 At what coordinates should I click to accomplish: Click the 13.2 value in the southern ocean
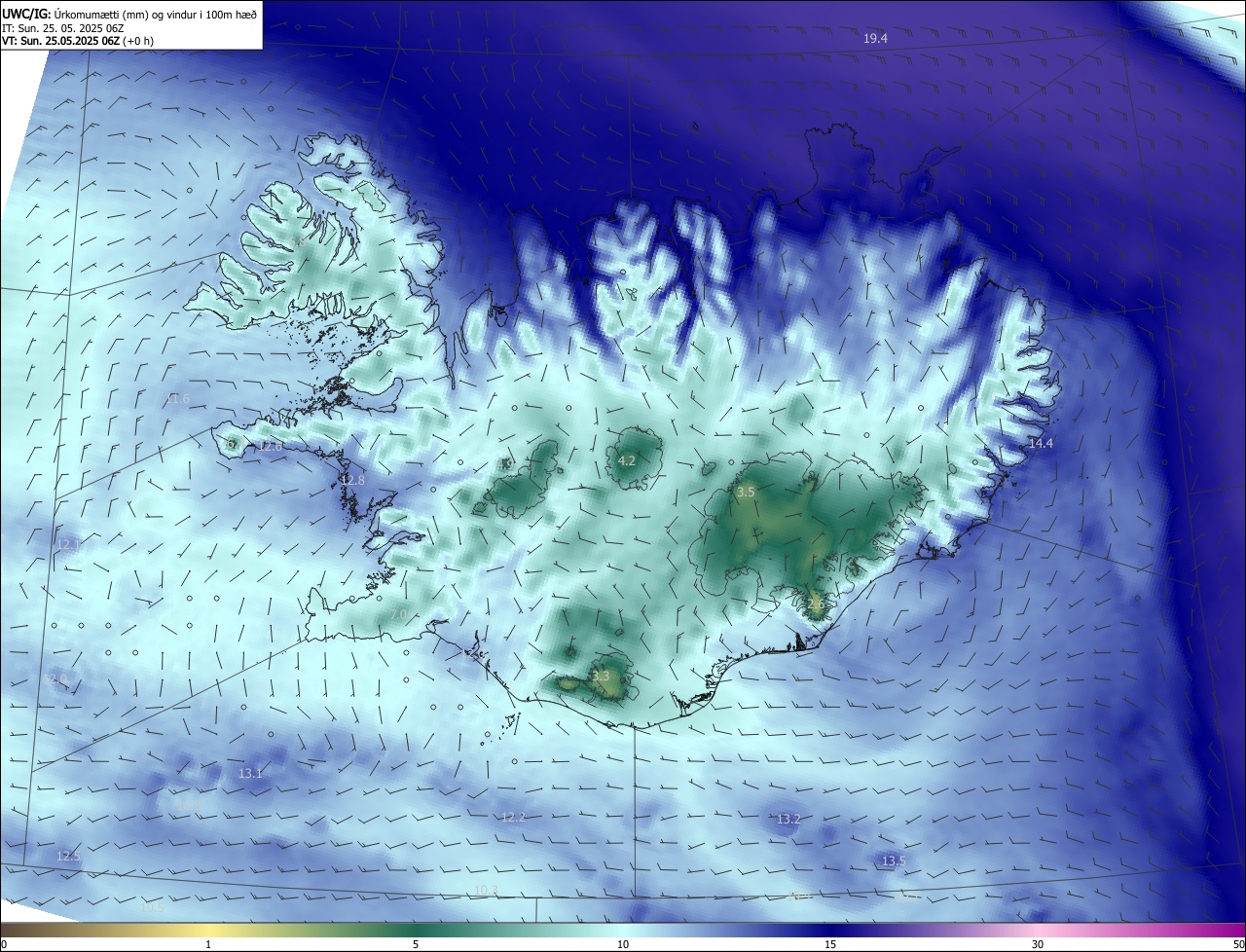788,820
